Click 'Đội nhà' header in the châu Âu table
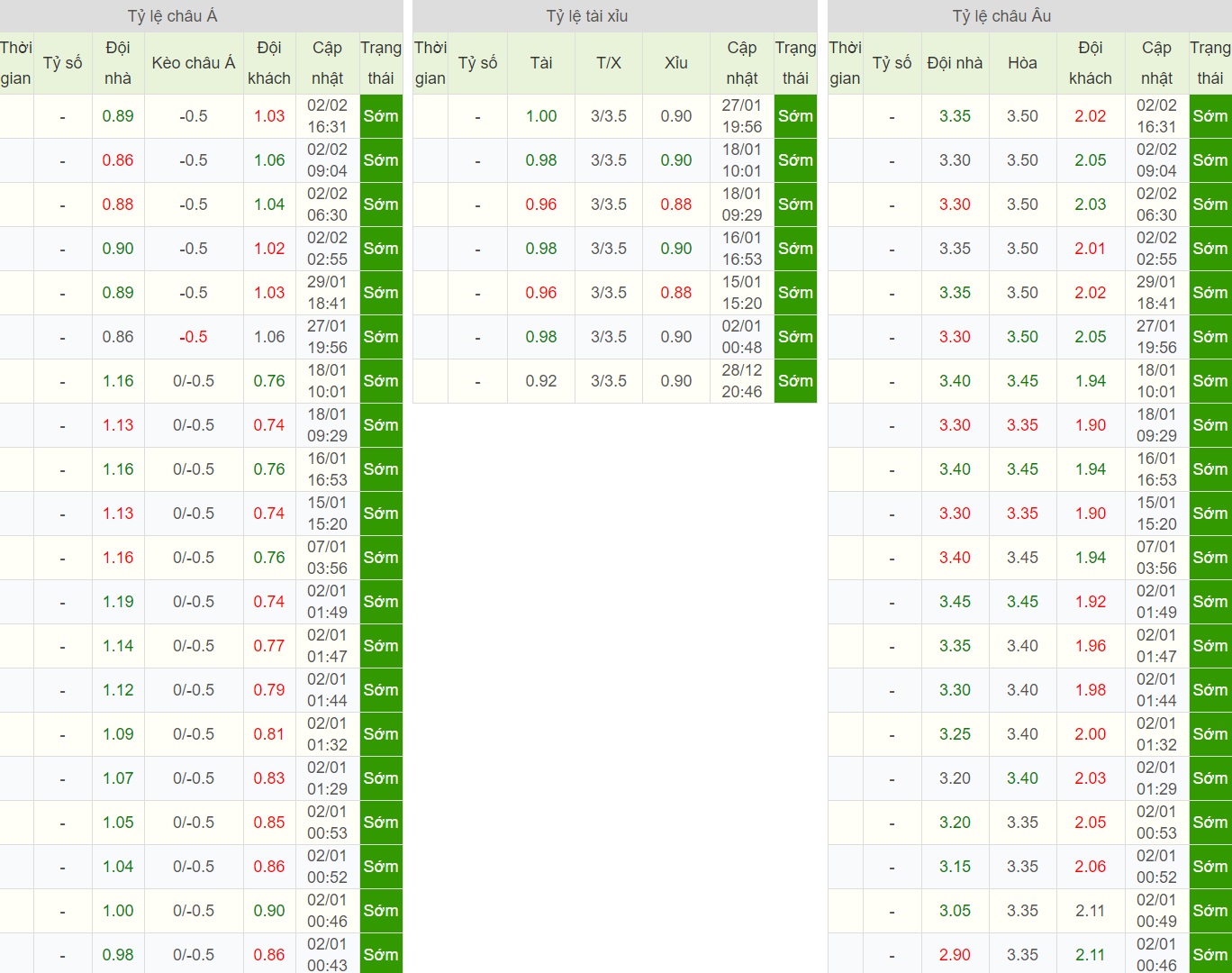 coord(955,63)
